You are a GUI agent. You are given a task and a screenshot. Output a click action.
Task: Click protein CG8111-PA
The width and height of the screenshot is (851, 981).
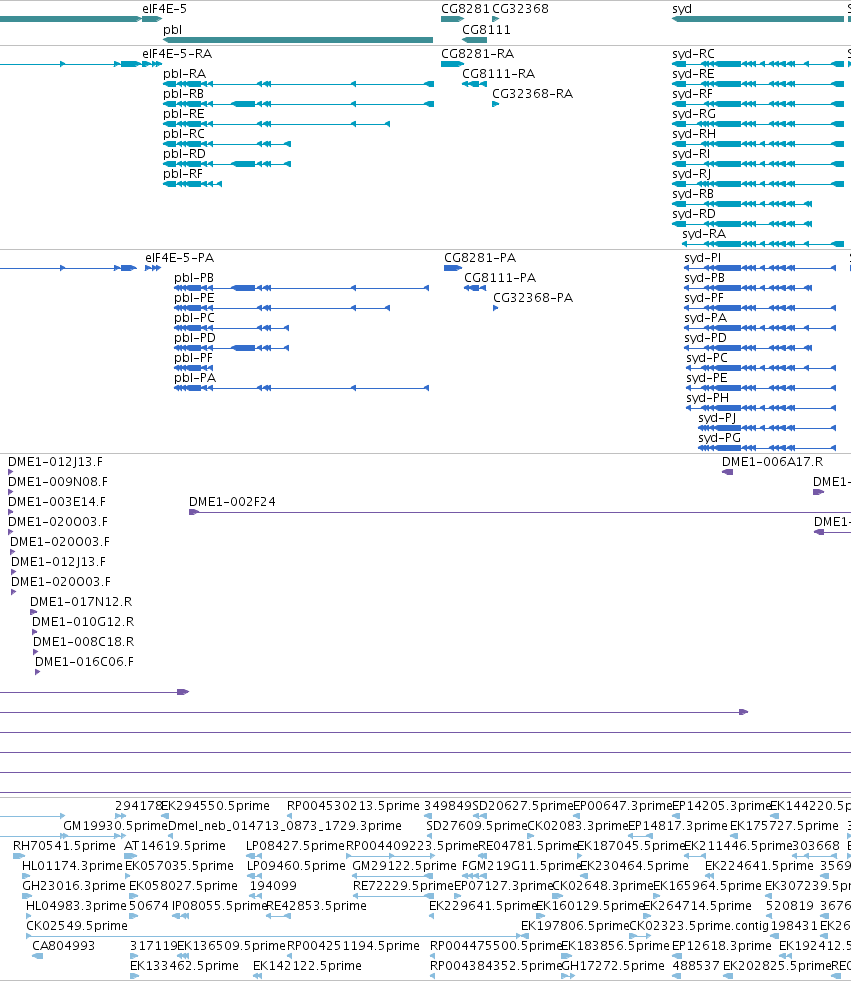click(x=475, y=288)
